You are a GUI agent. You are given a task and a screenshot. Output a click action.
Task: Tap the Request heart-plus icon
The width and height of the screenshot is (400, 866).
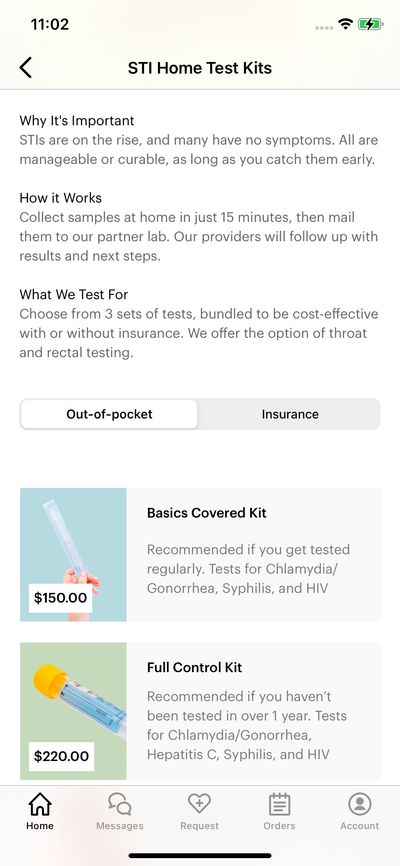[199, 804]
